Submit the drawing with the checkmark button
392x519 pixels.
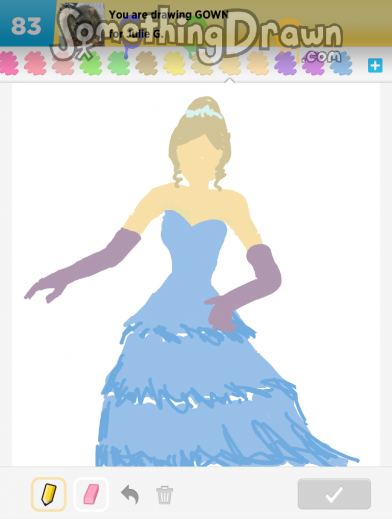334,494
